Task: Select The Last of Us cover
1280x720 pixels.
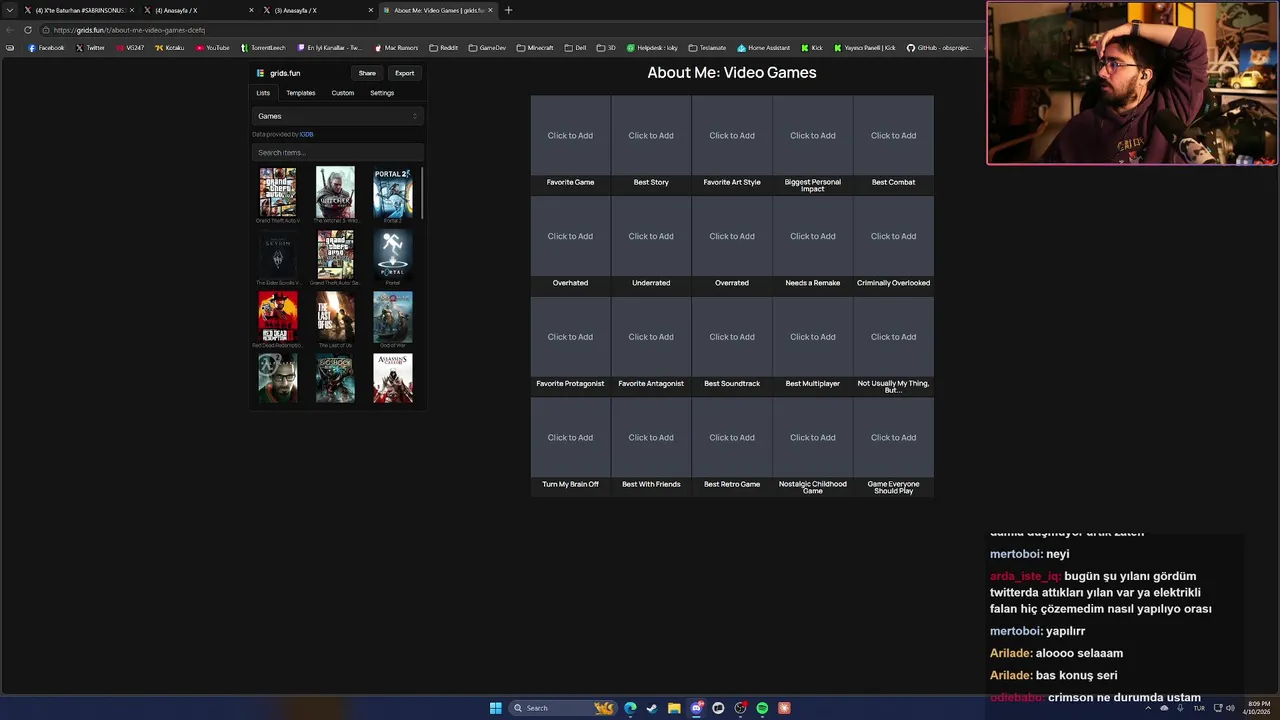Action: [335, 317]
